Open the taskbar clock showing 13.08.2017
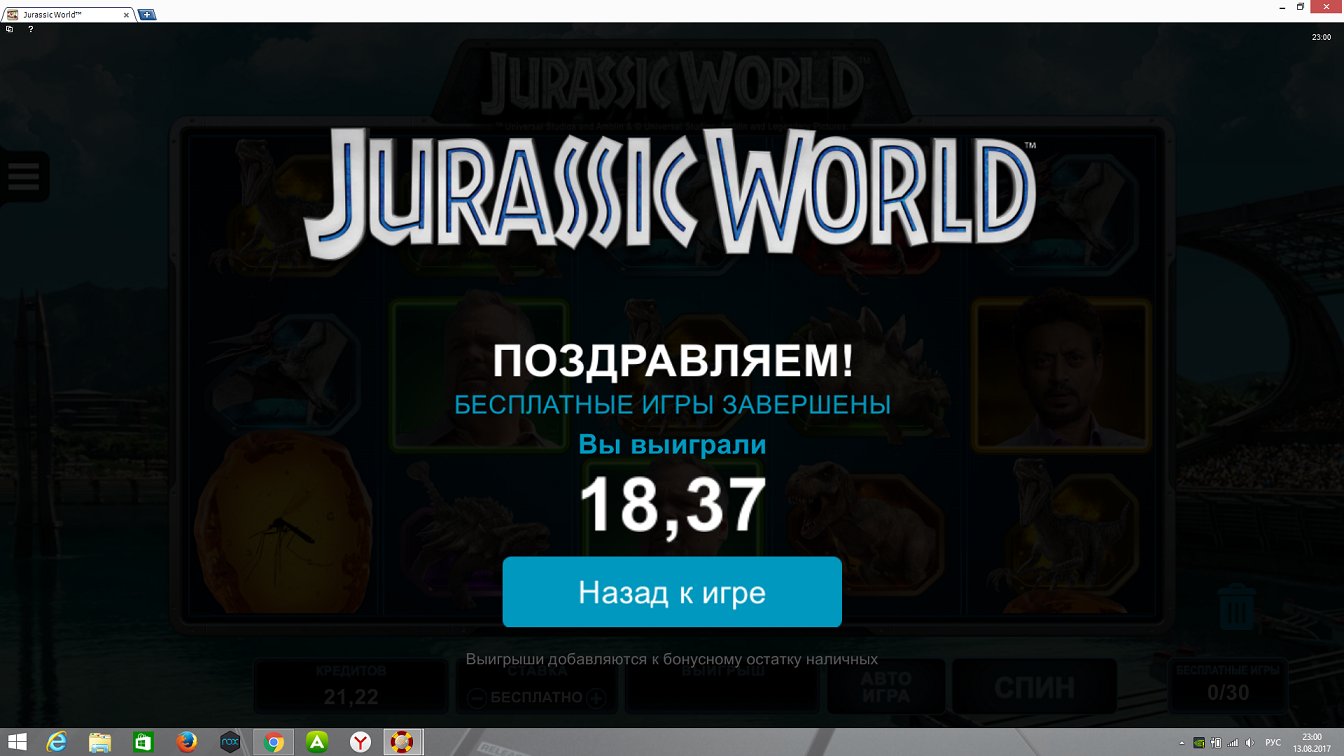1344x756 pixels. (x=1312, y=742)
